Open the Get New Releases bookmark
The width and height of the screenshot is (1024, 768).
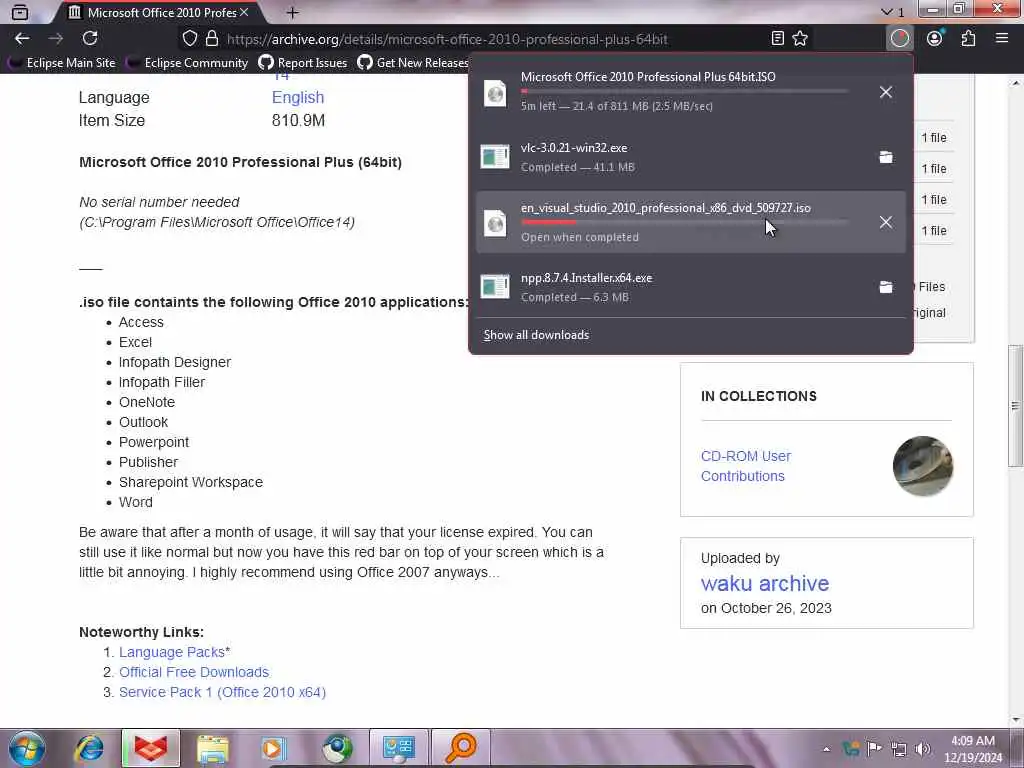pos(413,63)
